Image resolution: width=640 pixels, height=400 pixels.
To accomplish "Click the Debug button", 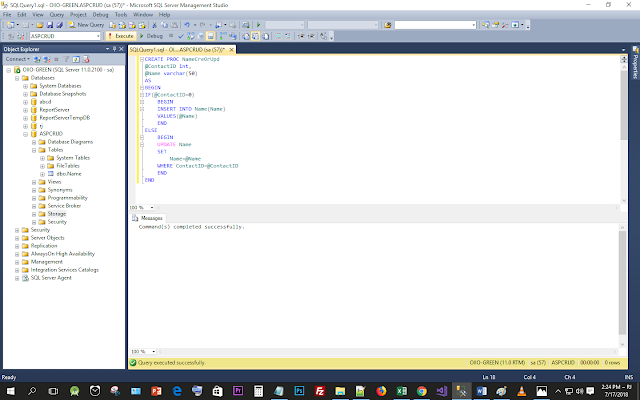I will [x=151, y=36].
